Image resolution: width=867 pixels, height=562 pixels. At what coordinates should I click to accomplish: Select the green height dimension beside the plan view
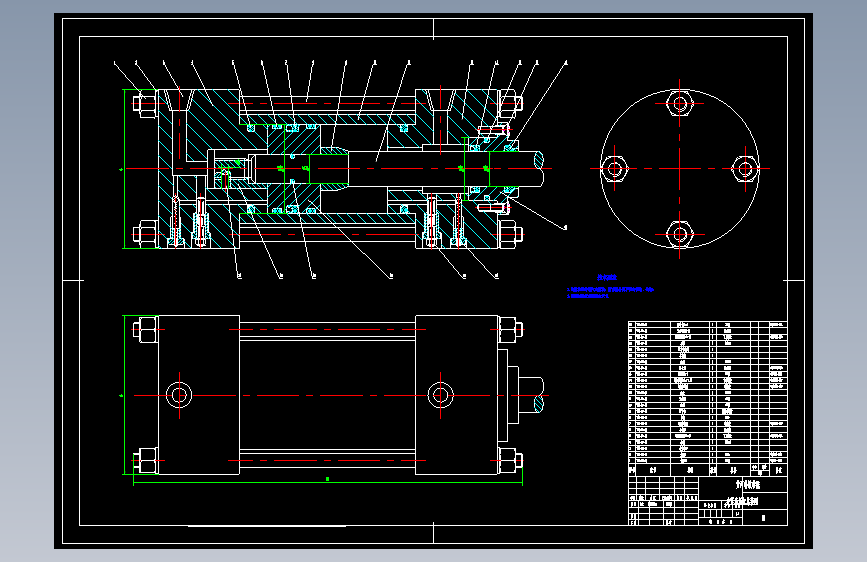(124, 395)
